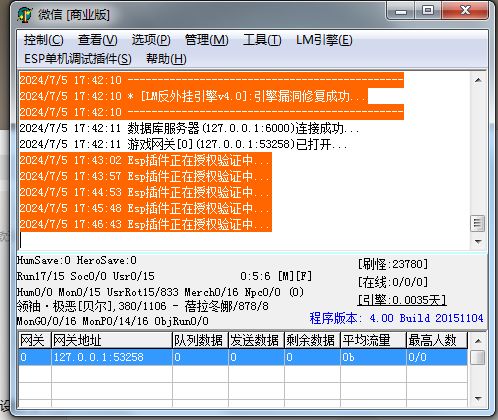Click the 最高人数 column header
Viewport: 498px width, 420px height.
pyautogui.click(x=437, y=340)
